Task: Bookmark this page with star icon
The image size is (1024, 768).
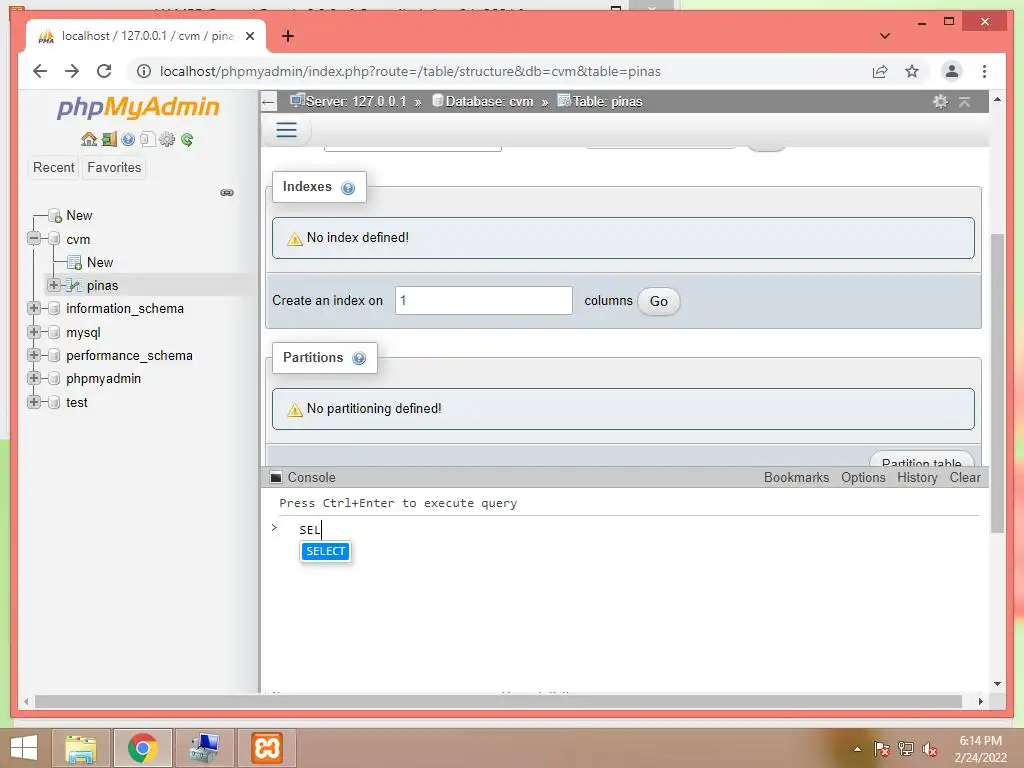Action: [912, 71]
